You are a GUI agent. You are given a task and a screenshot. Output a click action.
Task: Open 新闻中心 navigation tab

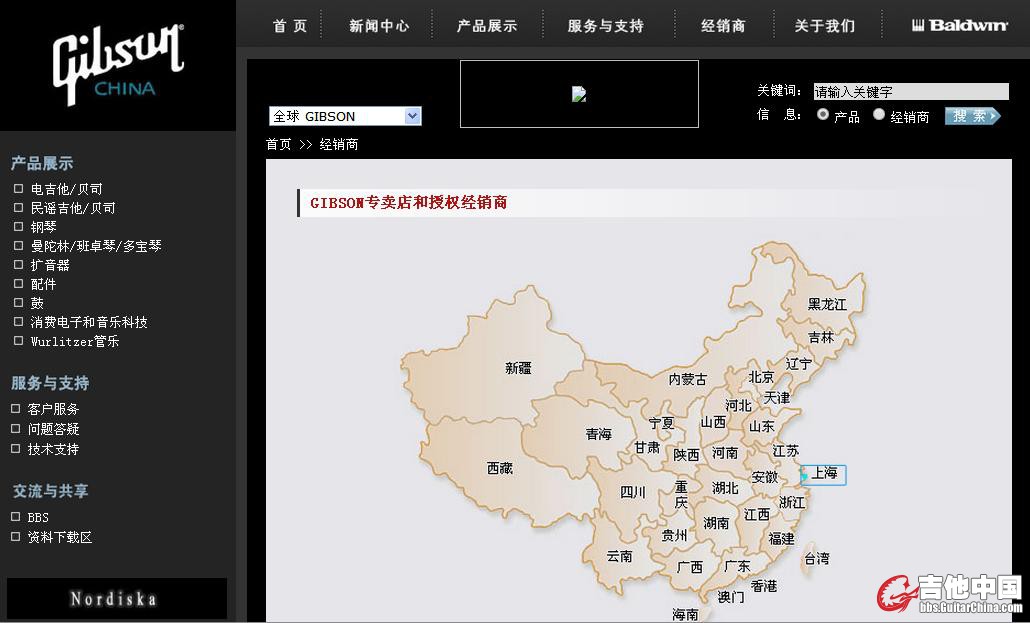(379, 26)
